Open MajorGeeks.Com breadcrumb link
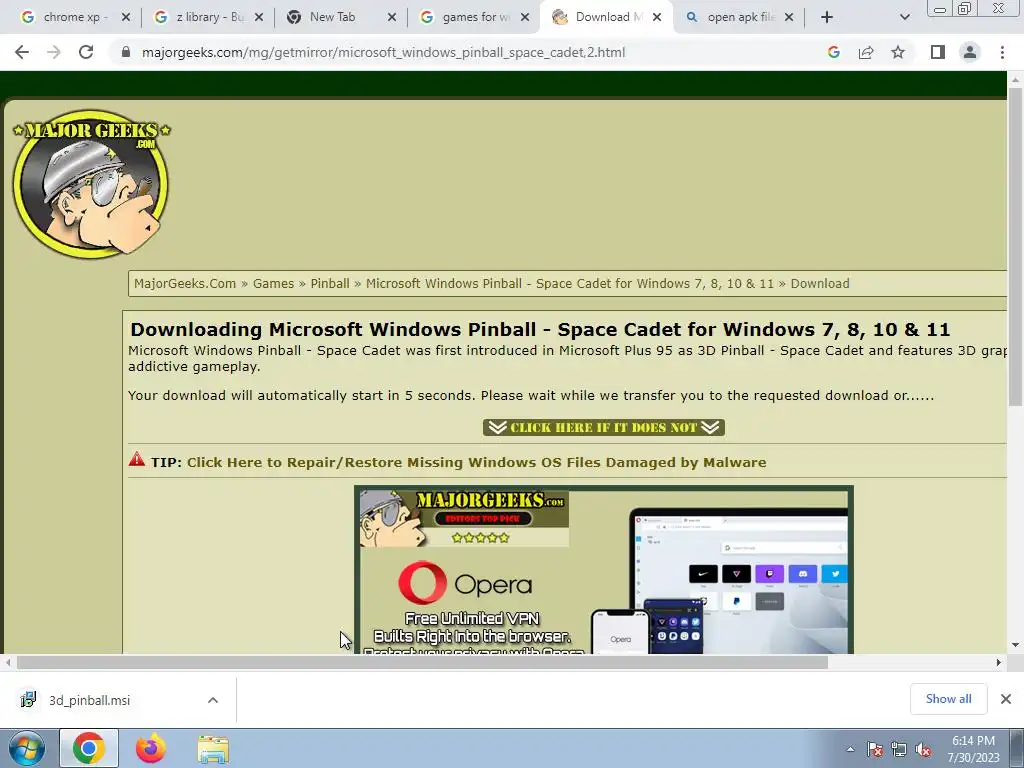This screenshot has width=1024, height=768. [x=185, y=283]
